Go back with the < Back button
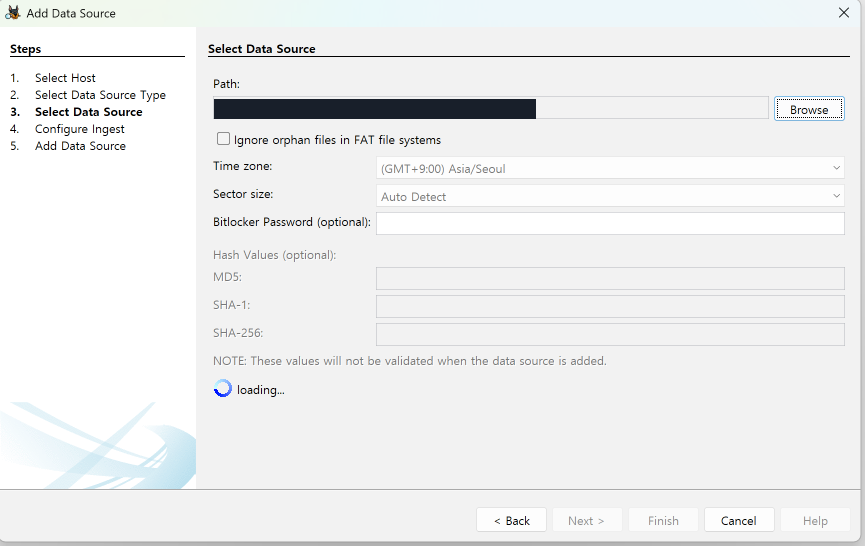 click(x=511, y=520)
